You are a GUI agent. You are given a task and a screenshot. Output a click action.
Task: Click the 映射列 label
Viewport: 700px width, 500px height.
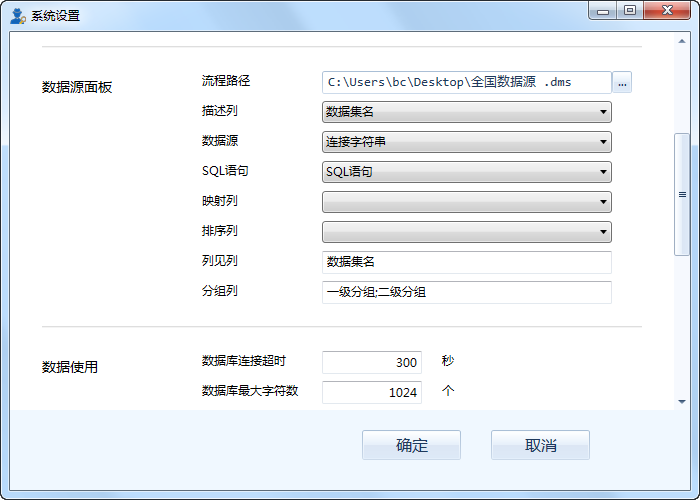coord(220,201)
